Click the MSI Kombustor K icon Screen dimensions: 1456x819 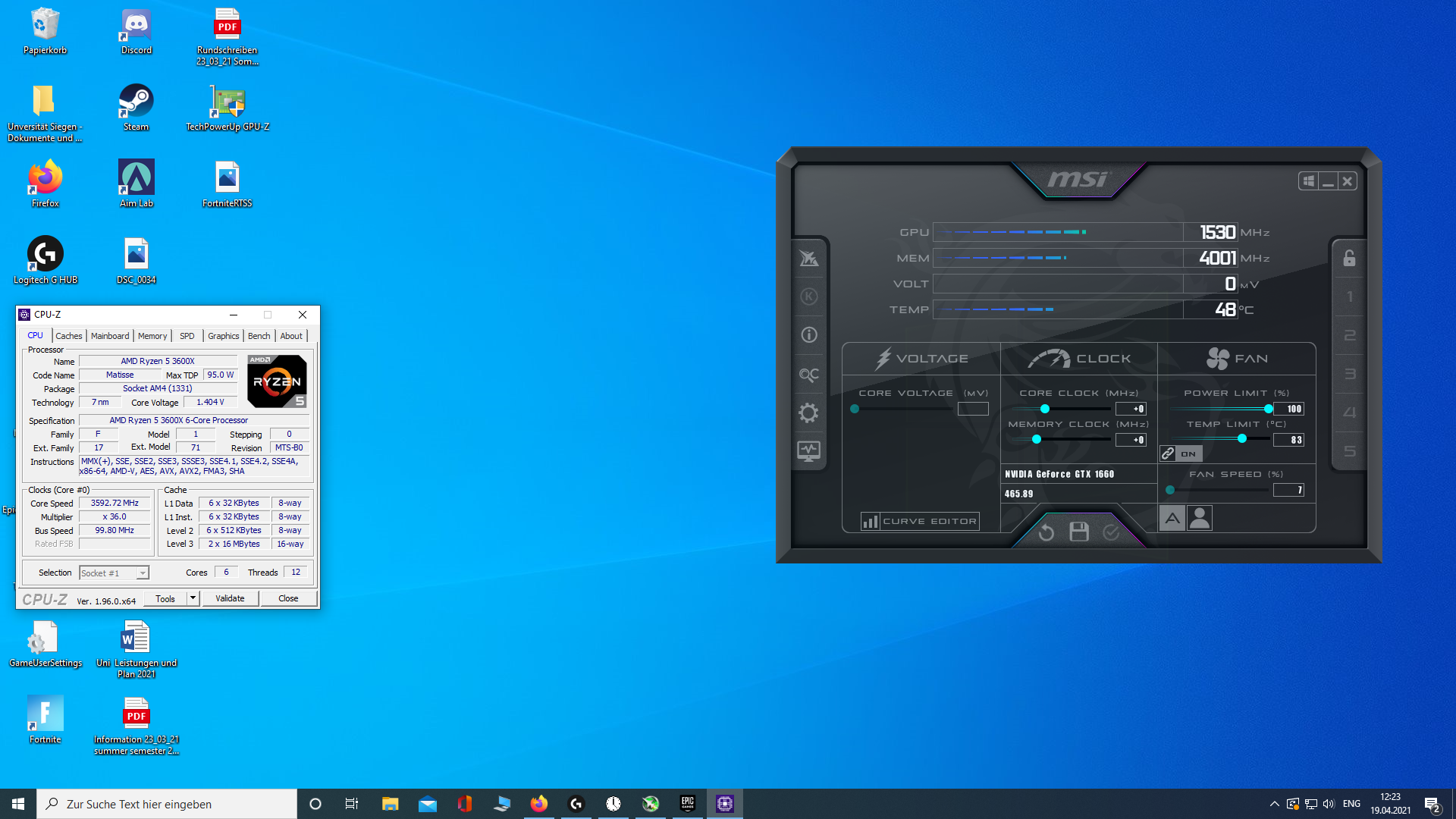pyautogui.click(x=808, y=297)
